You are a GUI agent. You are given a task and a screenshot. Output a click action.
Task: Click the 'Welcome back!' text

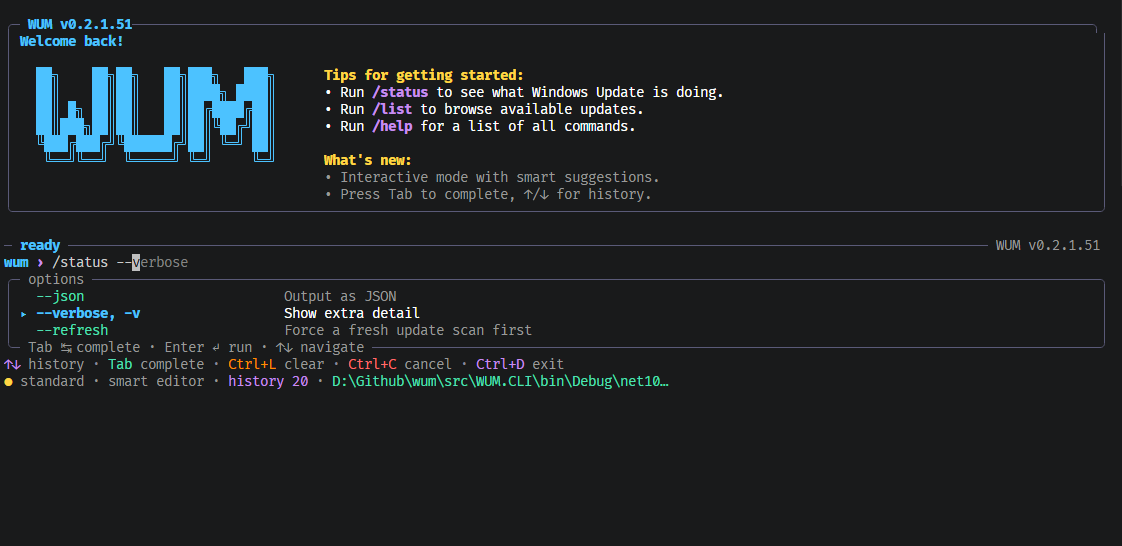coord(72,42)
